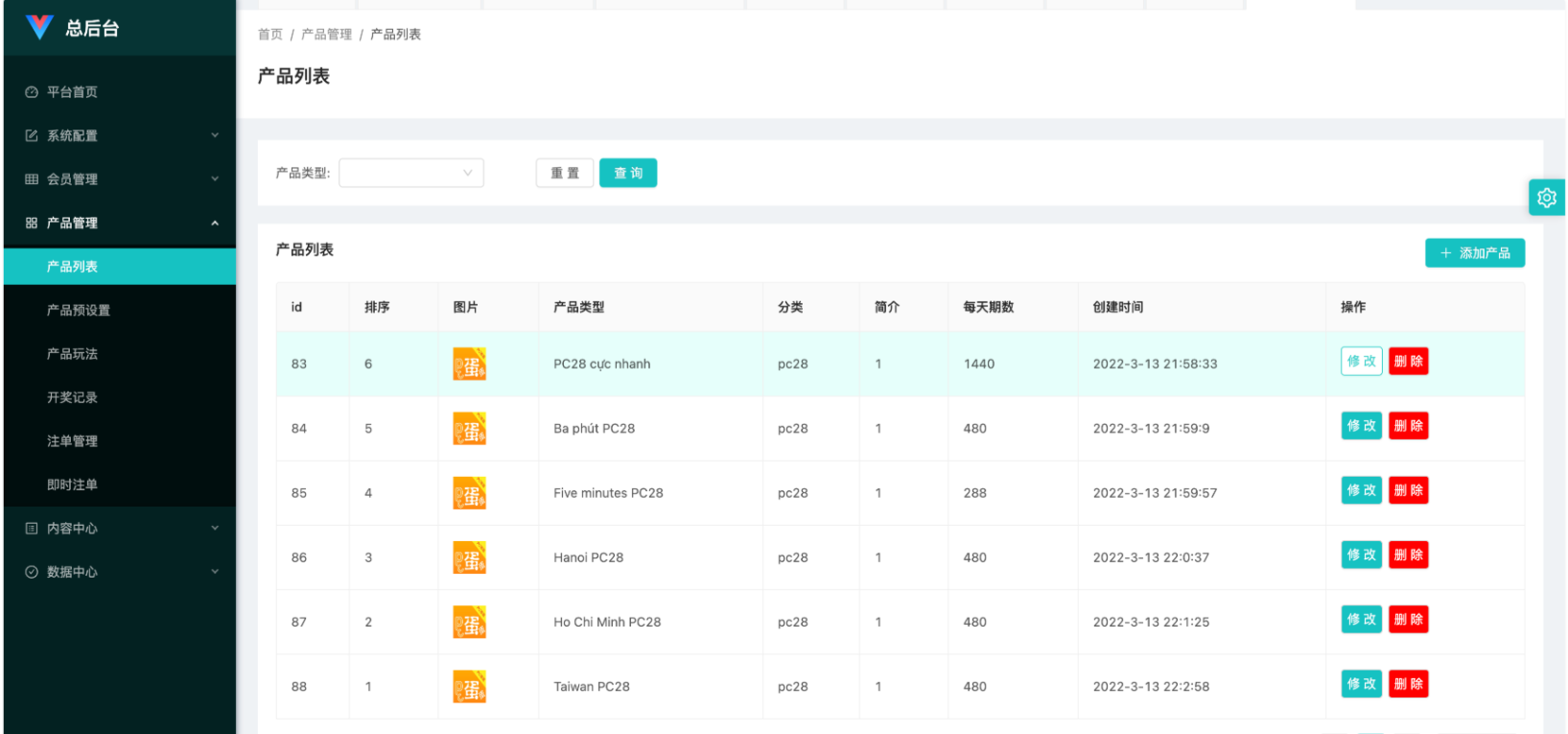Open 即时注单 menu item
Screen dimensions: 1568x734
[x=120, y=485]
